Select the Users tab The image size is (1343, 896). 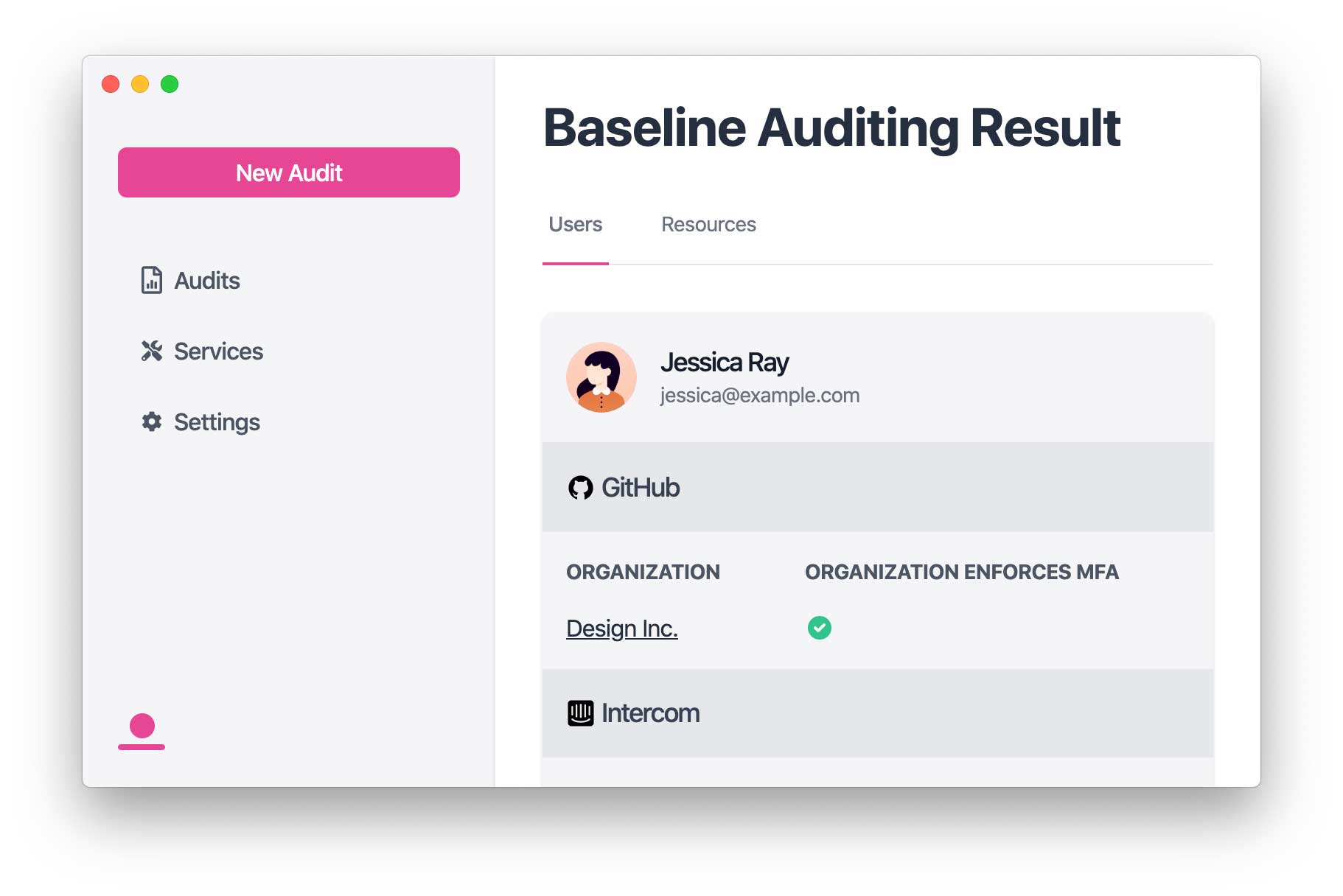click(576, 225)
